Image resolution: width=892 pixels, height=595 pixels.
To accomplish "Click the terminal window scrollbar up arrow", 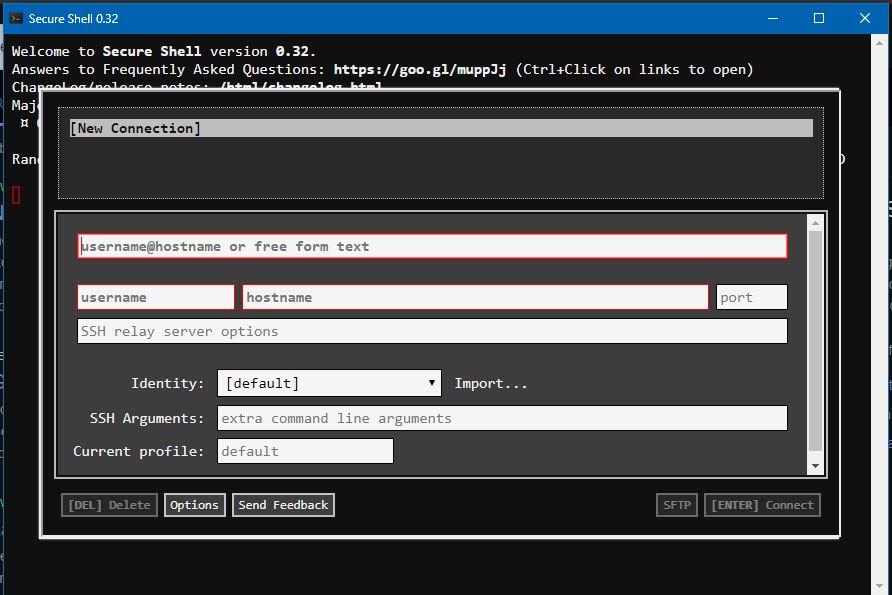I will point(879,43).
